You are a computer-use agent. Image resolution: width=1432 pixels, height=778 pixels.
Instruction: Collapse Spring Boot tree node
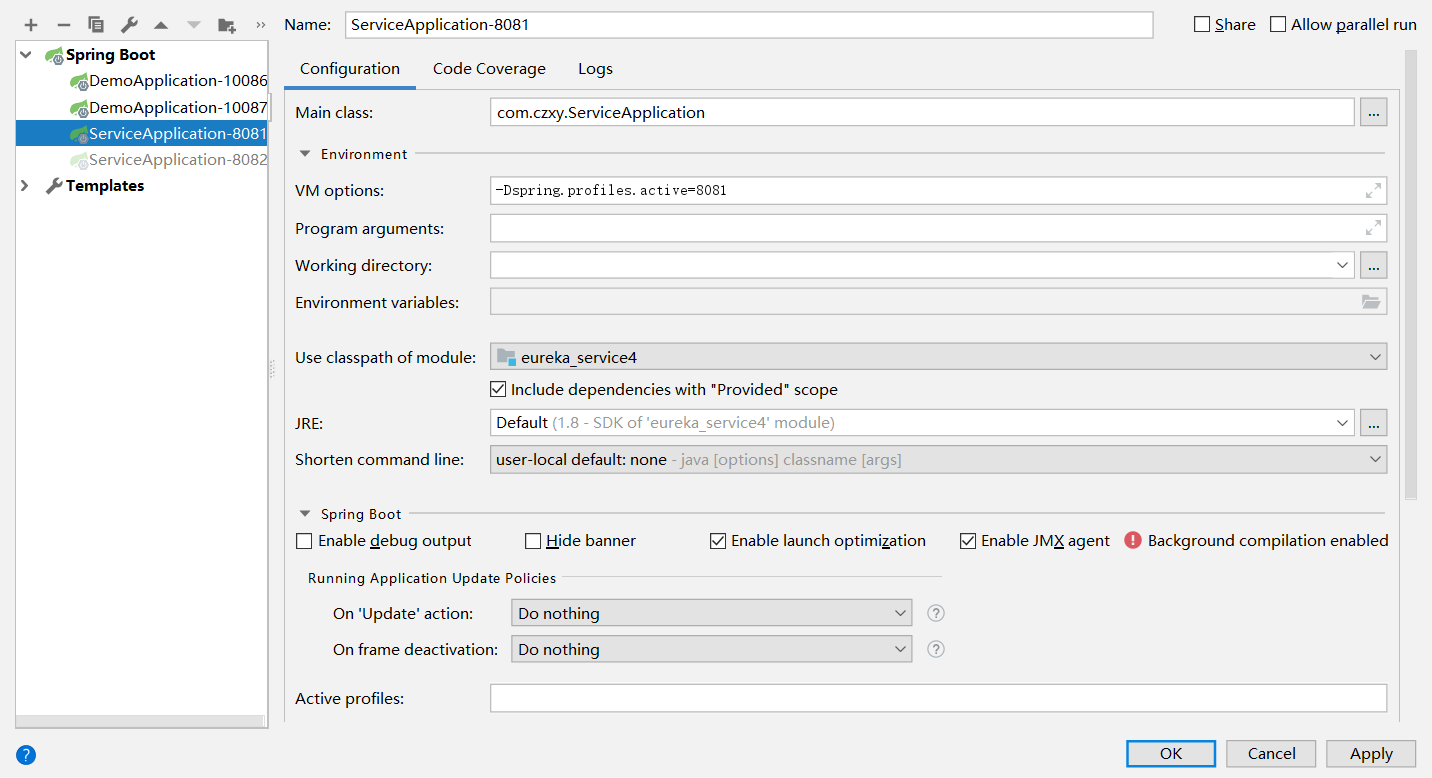(x=26, y=55)
